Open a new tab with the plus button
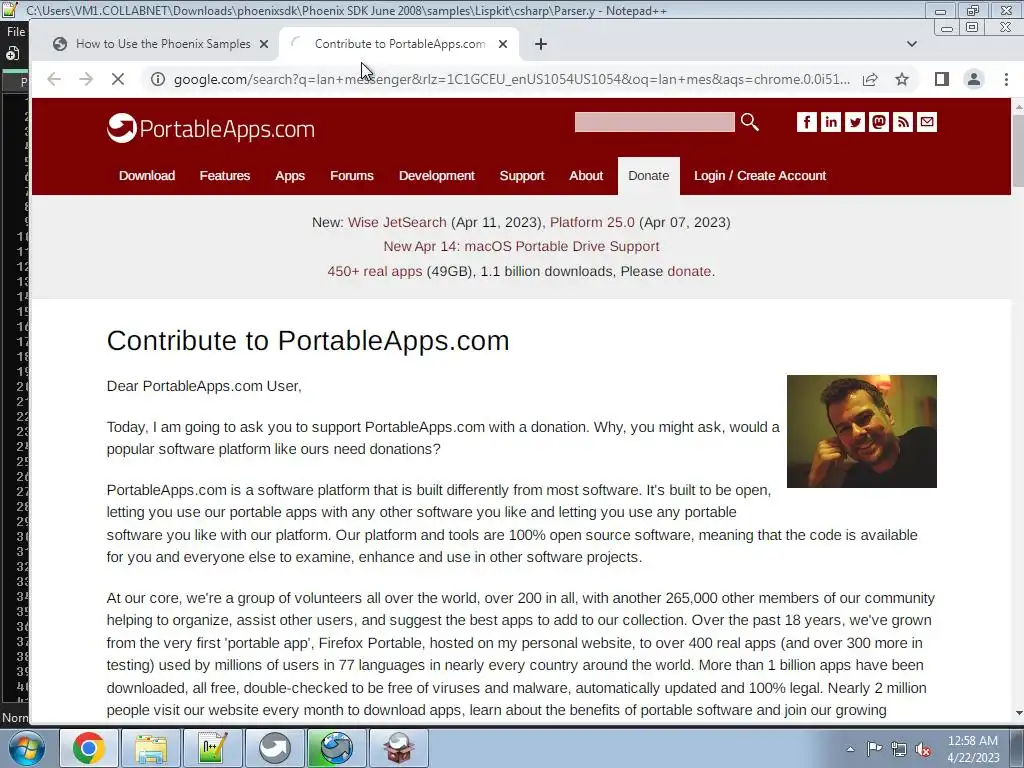The height and width of the screenshot is (768, 1024). pos(541,44)
